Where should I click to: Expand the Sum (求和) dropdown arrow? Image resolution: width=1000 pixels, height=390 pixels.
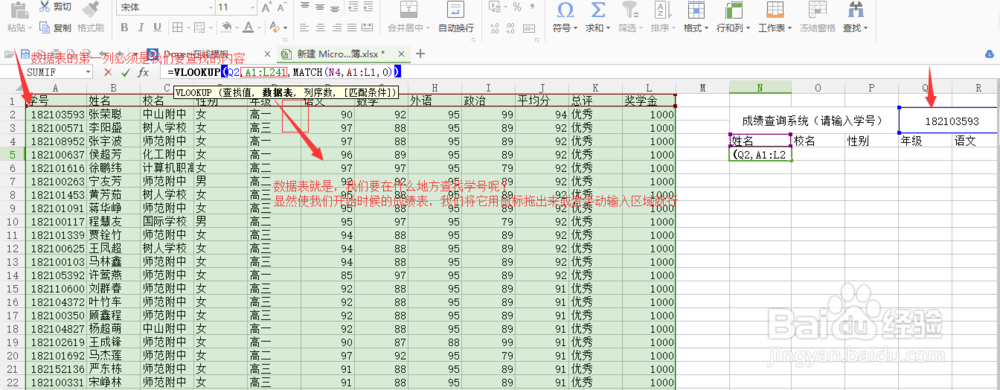pos(607,29)
